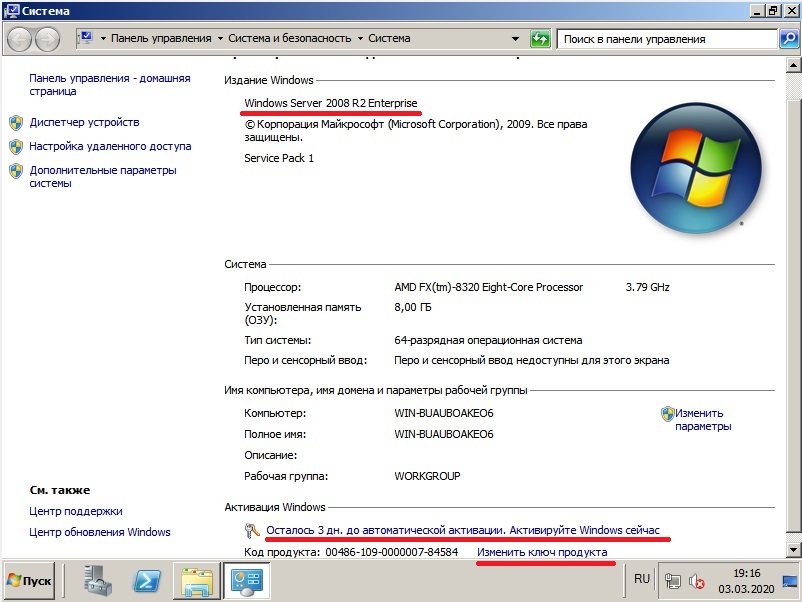Screen dimensions: 802x602
Task: Click the 64-разрядная операционная система text
Action: click(x=488, y=340)
